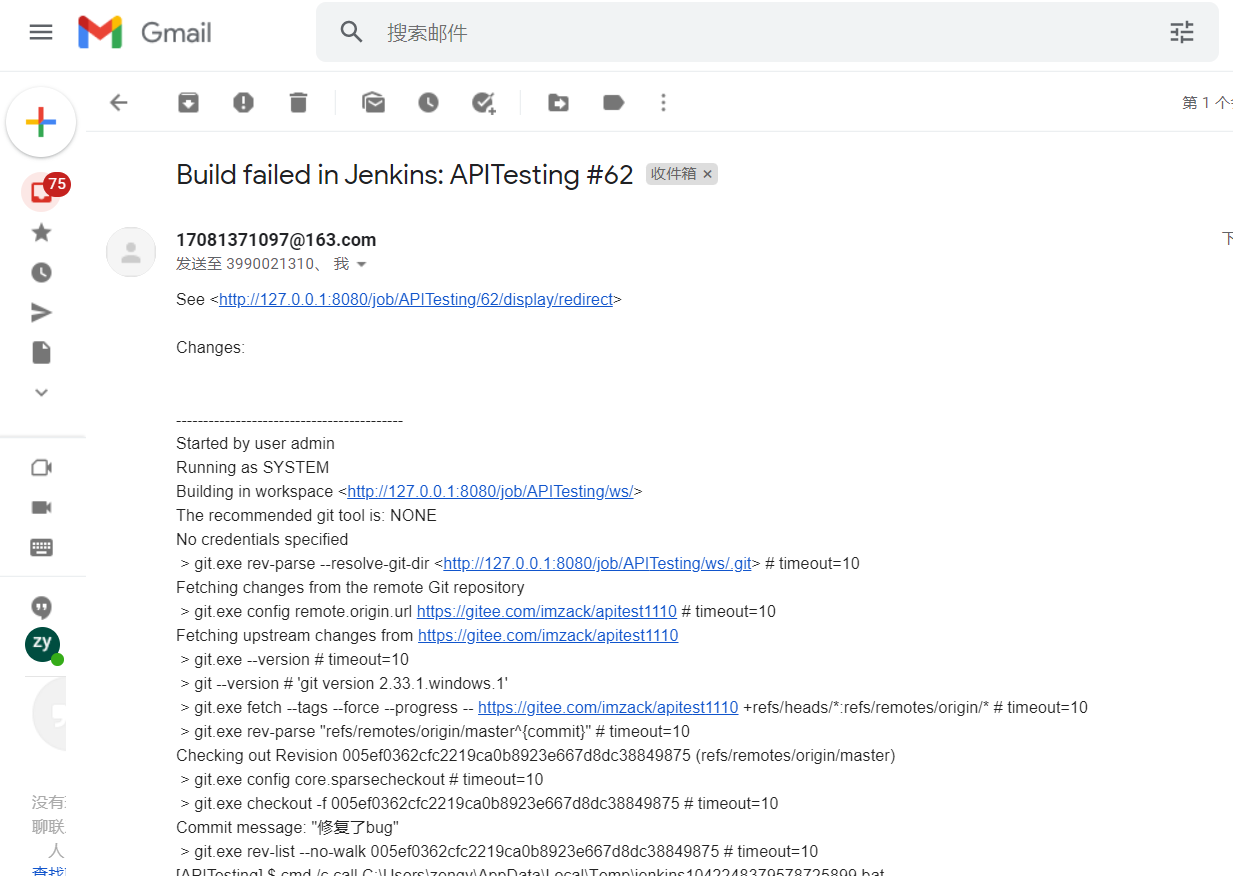Image resolution: width=1233 pixels, height=876 pixels.
Task: Click the zy account avatar
Action: (42, 644)
